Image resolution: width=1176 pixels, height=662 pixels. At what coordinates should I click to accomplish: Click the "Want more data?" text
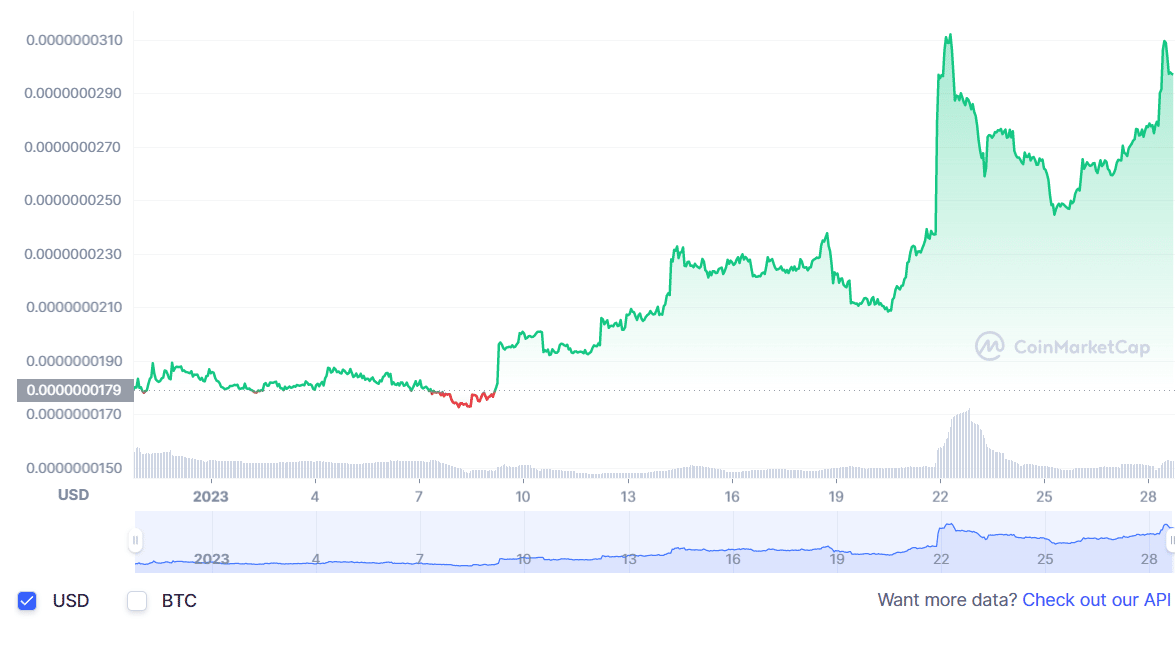[x=947, y=600]
